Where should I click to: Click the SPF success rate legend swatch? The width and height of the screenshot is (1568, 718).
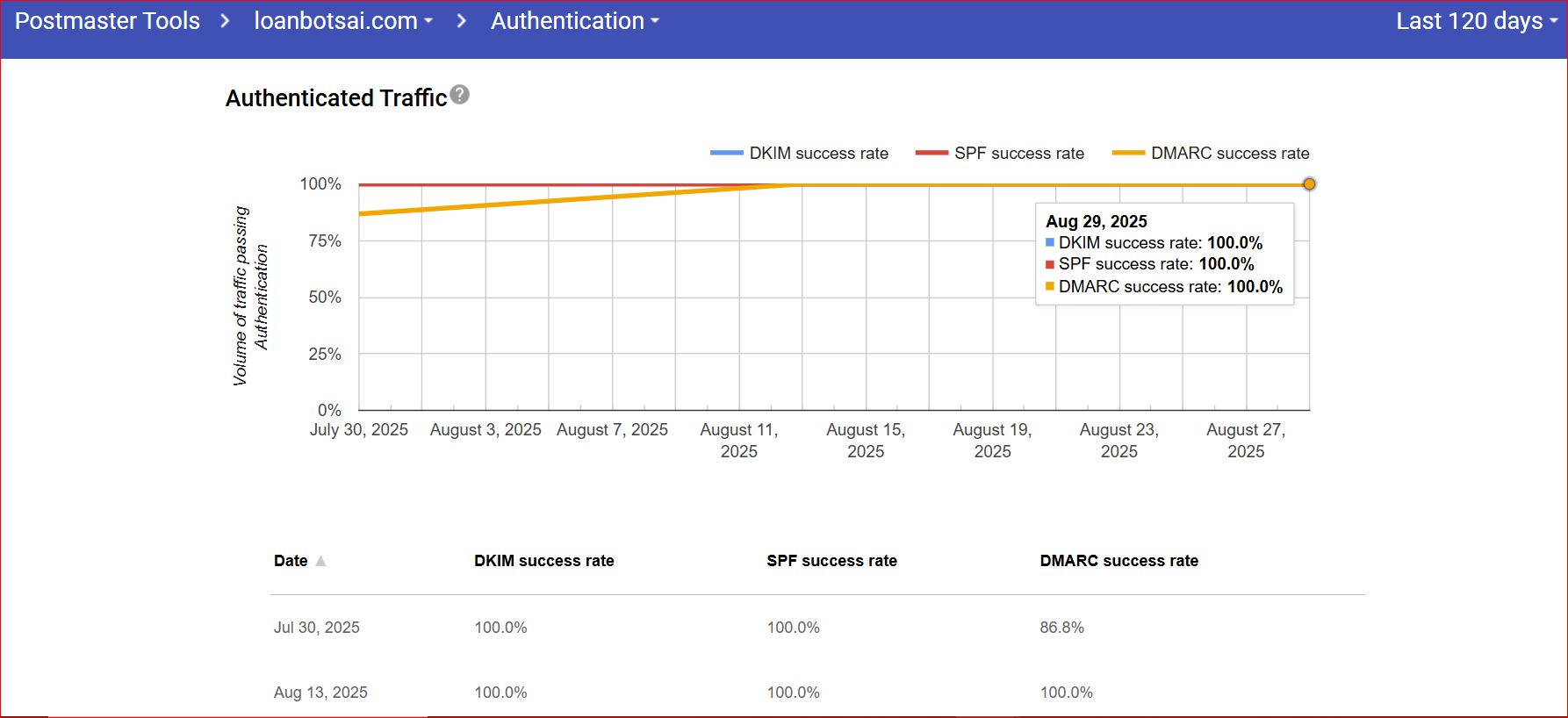pos(931,154)
